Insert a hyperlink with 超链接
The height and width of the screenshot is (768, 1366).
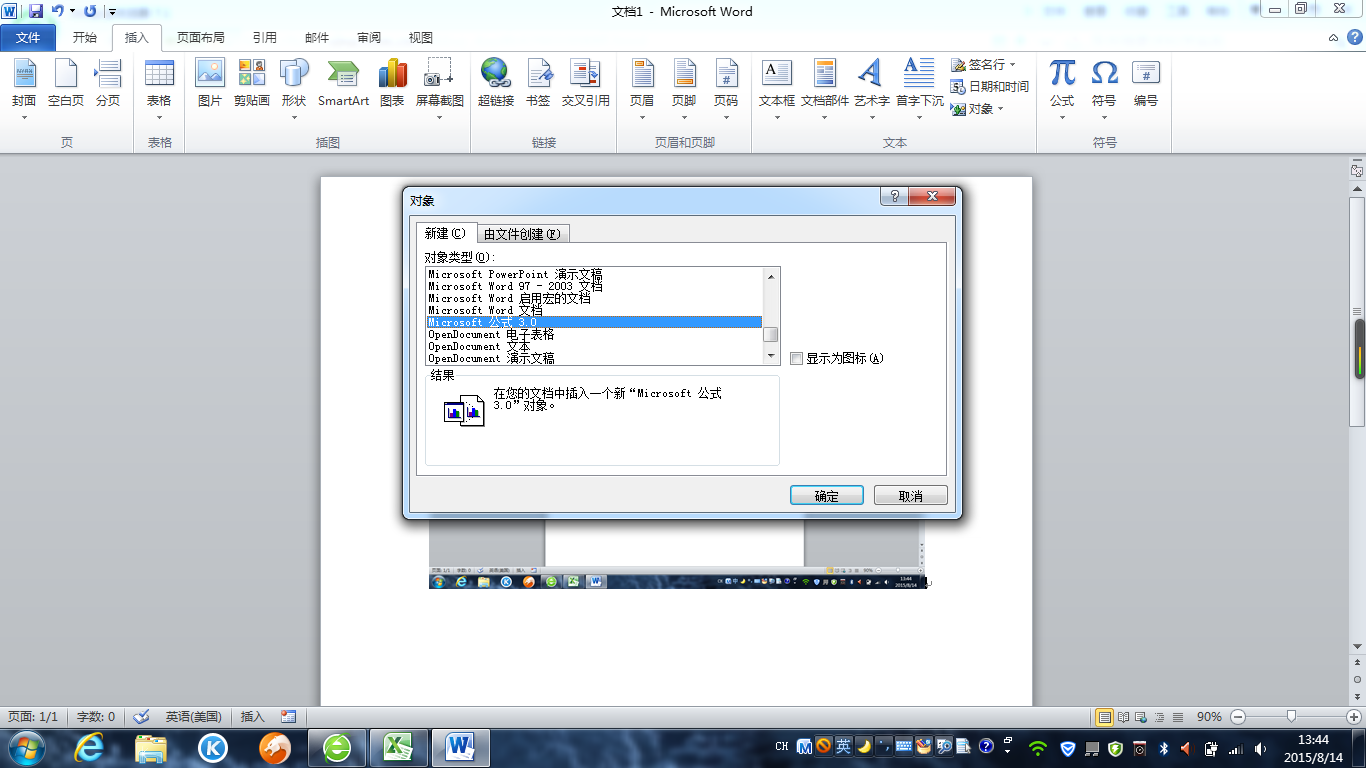tap(495, 83)
